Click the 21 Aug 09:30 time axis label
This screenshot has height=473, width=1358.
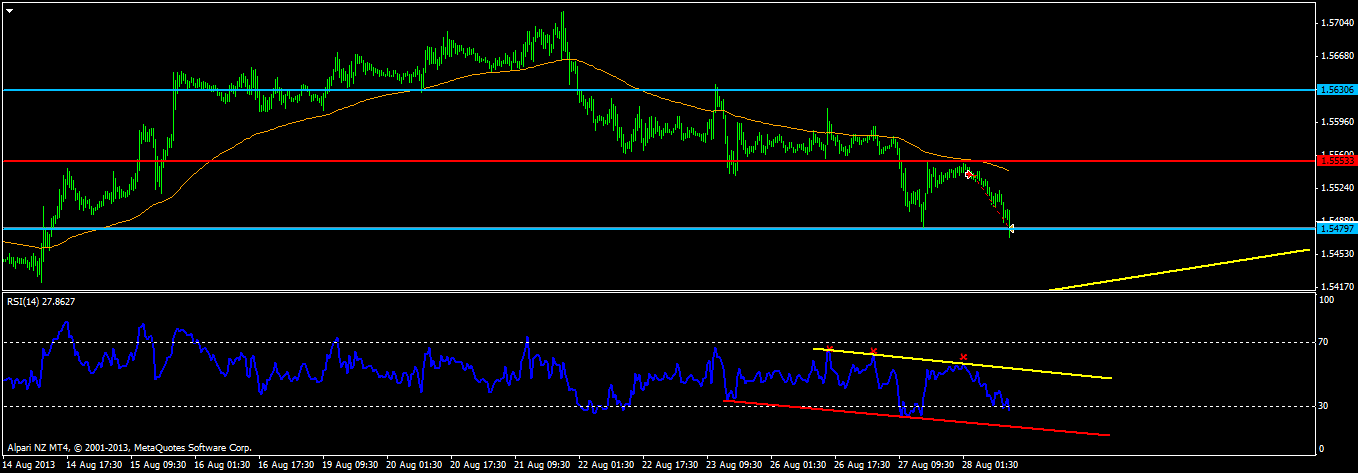click(x=542, y=465)
